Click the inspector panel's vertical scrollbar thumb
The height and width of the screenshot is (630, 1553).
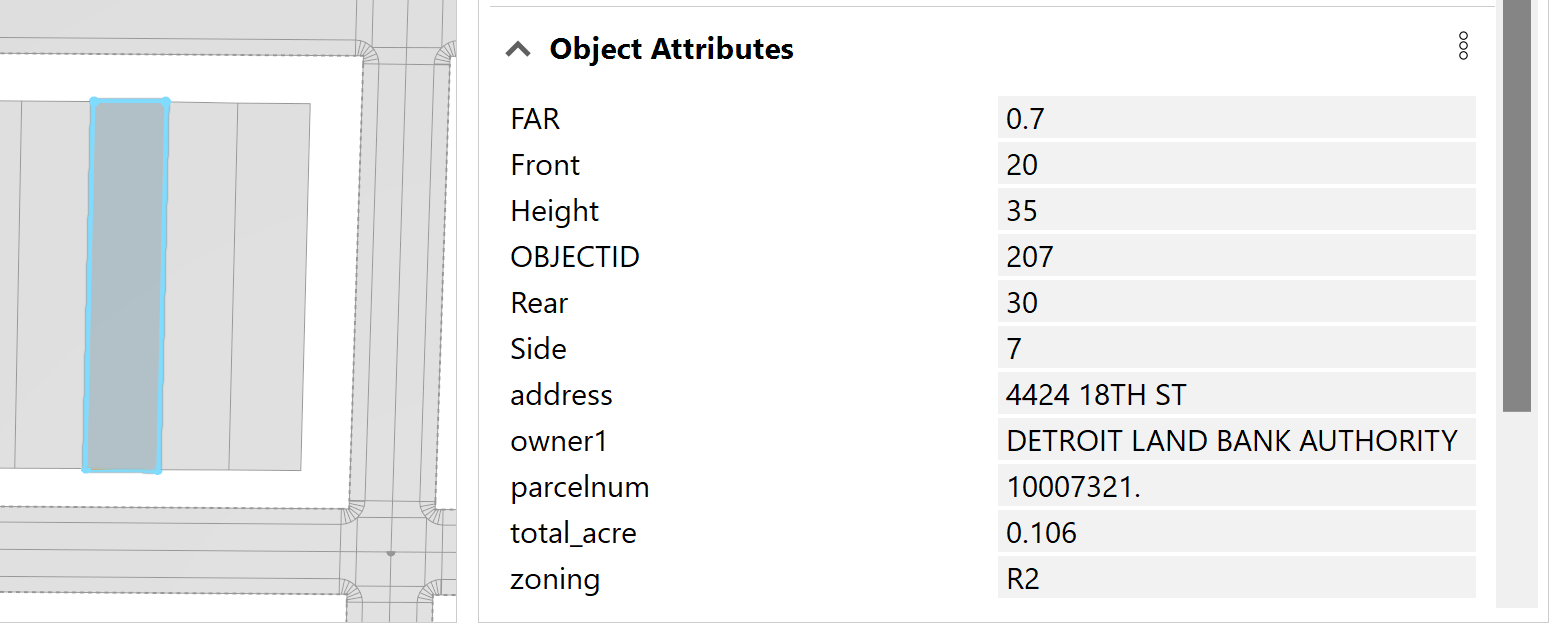[1516, 200]
